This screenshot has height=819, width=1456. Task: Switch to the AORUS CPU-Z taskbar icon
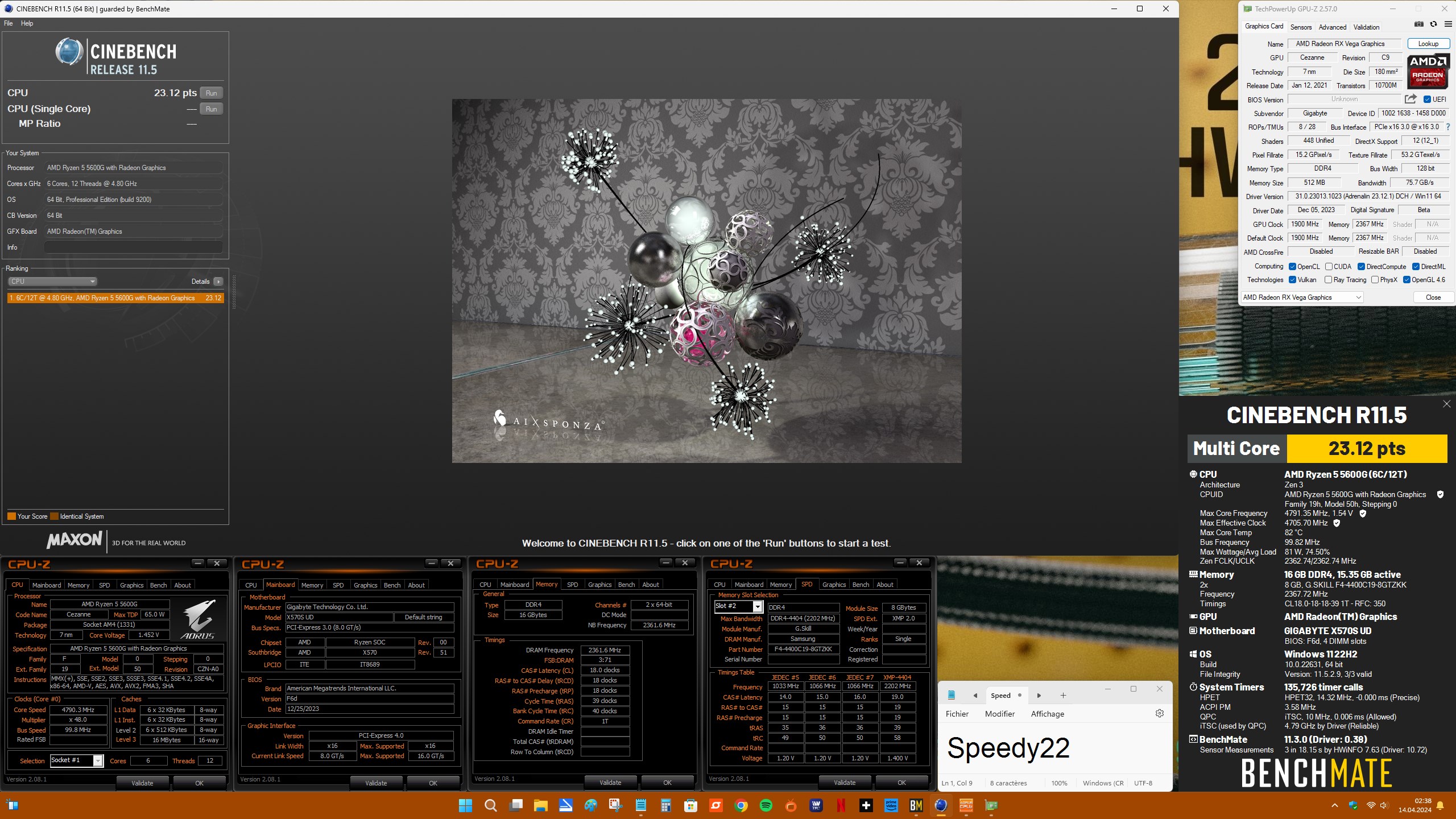coord(966,805)
